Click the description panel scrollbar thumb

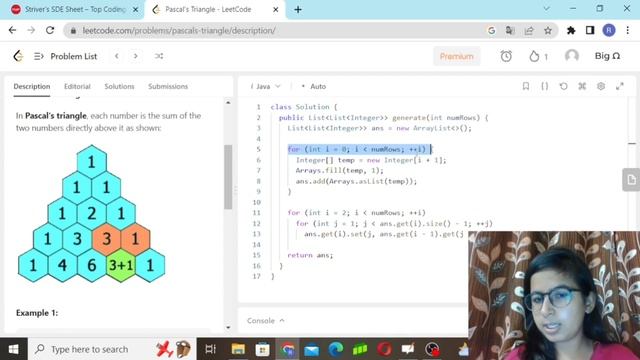[228, 177]
